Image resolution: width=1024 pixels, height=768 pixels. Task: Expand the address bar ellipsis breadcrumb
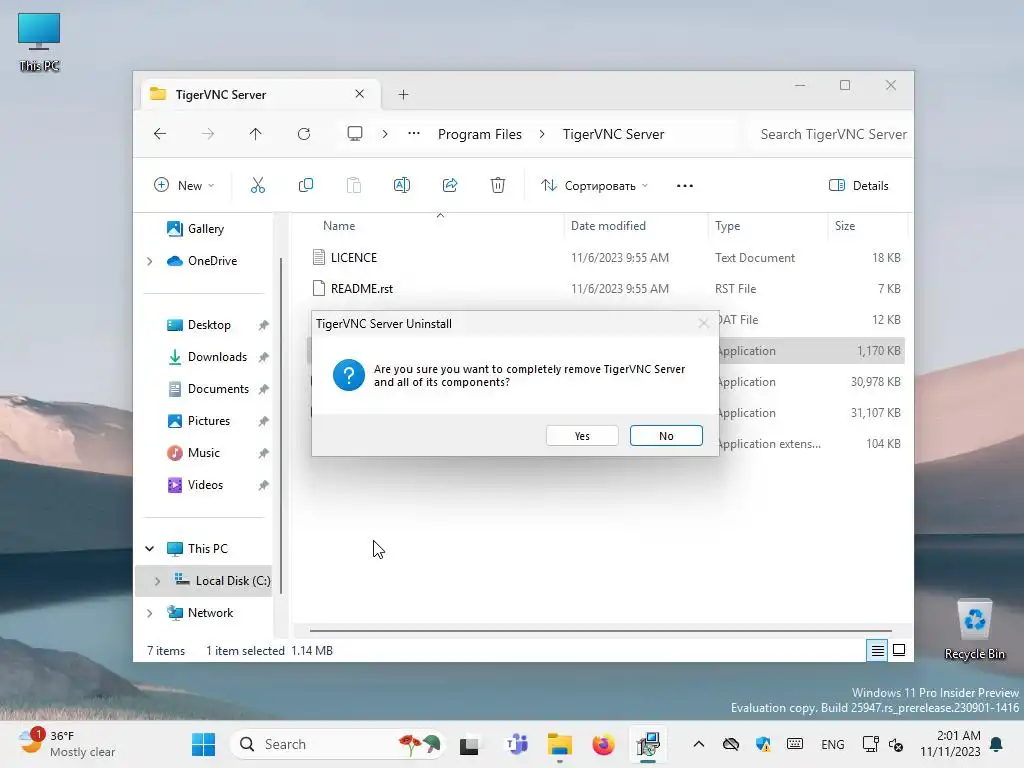(x=413, y=134)
